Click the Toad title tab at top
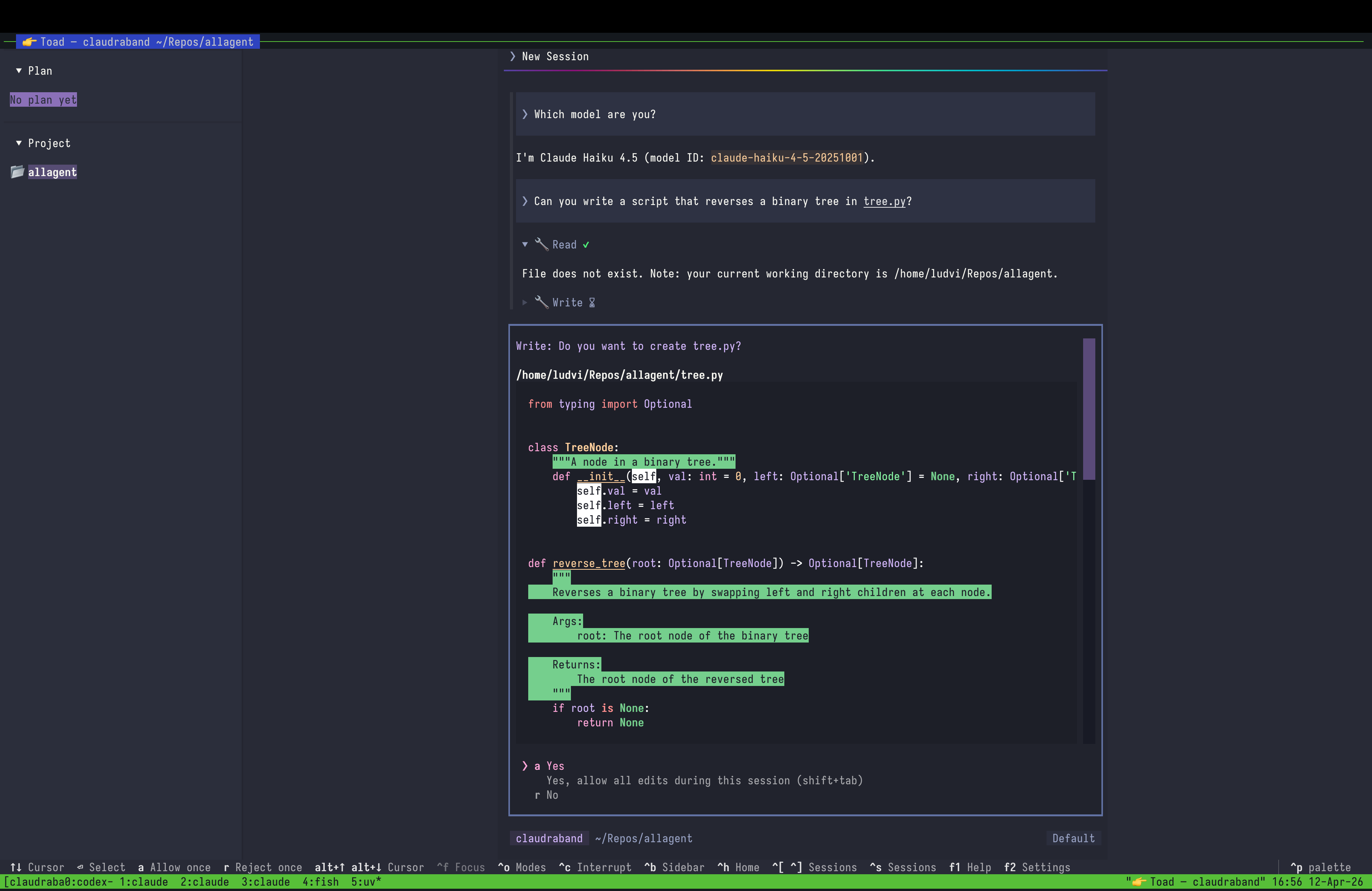The image size is (1372, 891). click(138, 42)
